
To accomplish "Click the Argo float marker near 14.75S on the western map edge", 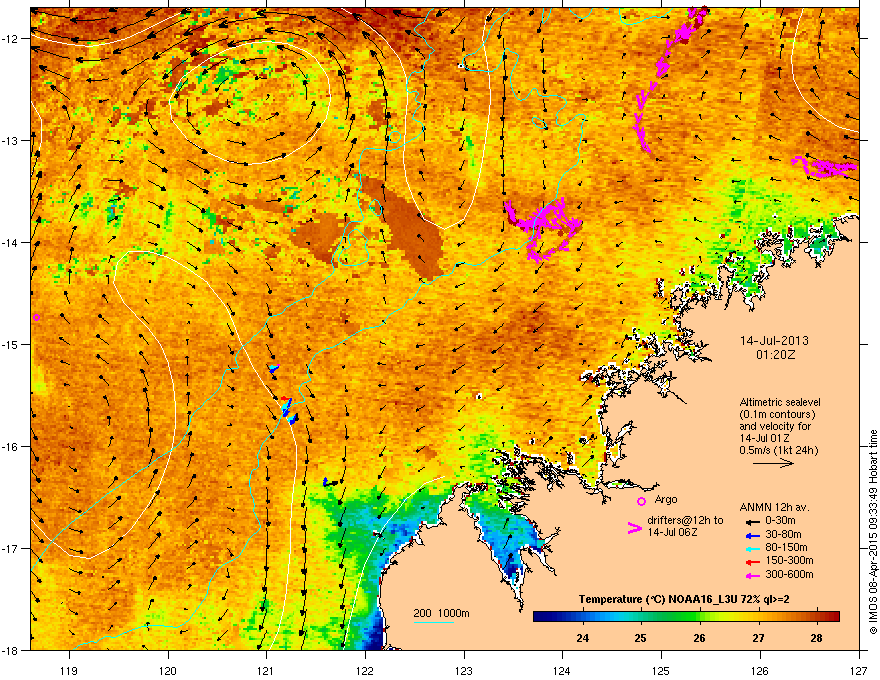I will click(x=36, y=317).
